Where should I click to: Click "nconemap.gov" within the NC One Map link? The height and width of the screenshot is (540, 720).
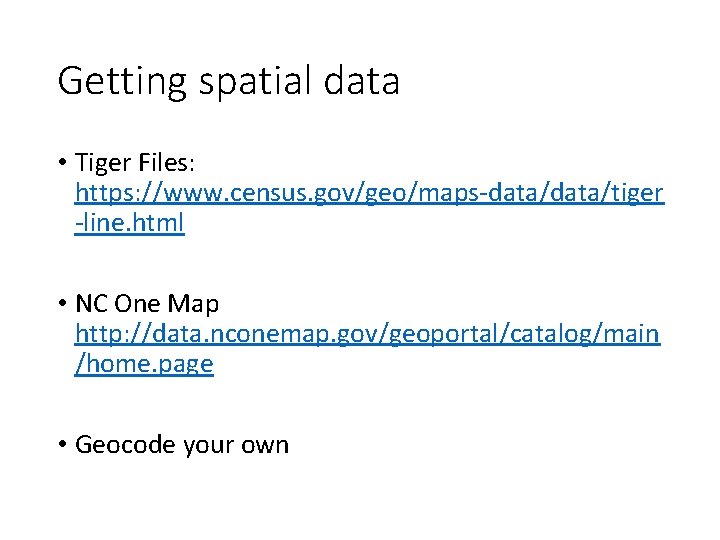[294, 335]
